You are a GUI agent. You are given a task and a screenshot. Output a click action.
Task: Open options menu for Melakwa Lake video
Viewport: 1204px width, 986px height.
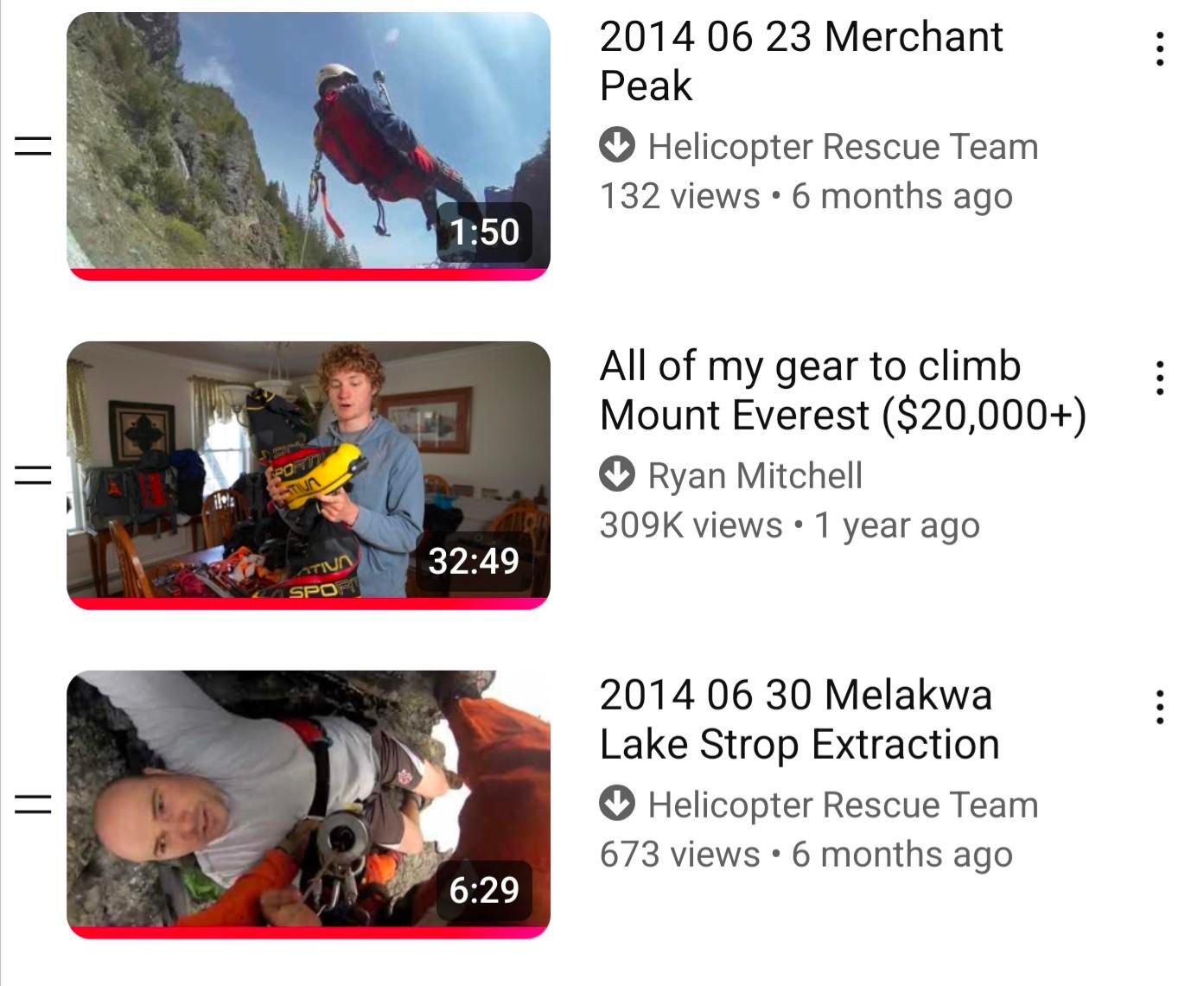click(1159, 708)
